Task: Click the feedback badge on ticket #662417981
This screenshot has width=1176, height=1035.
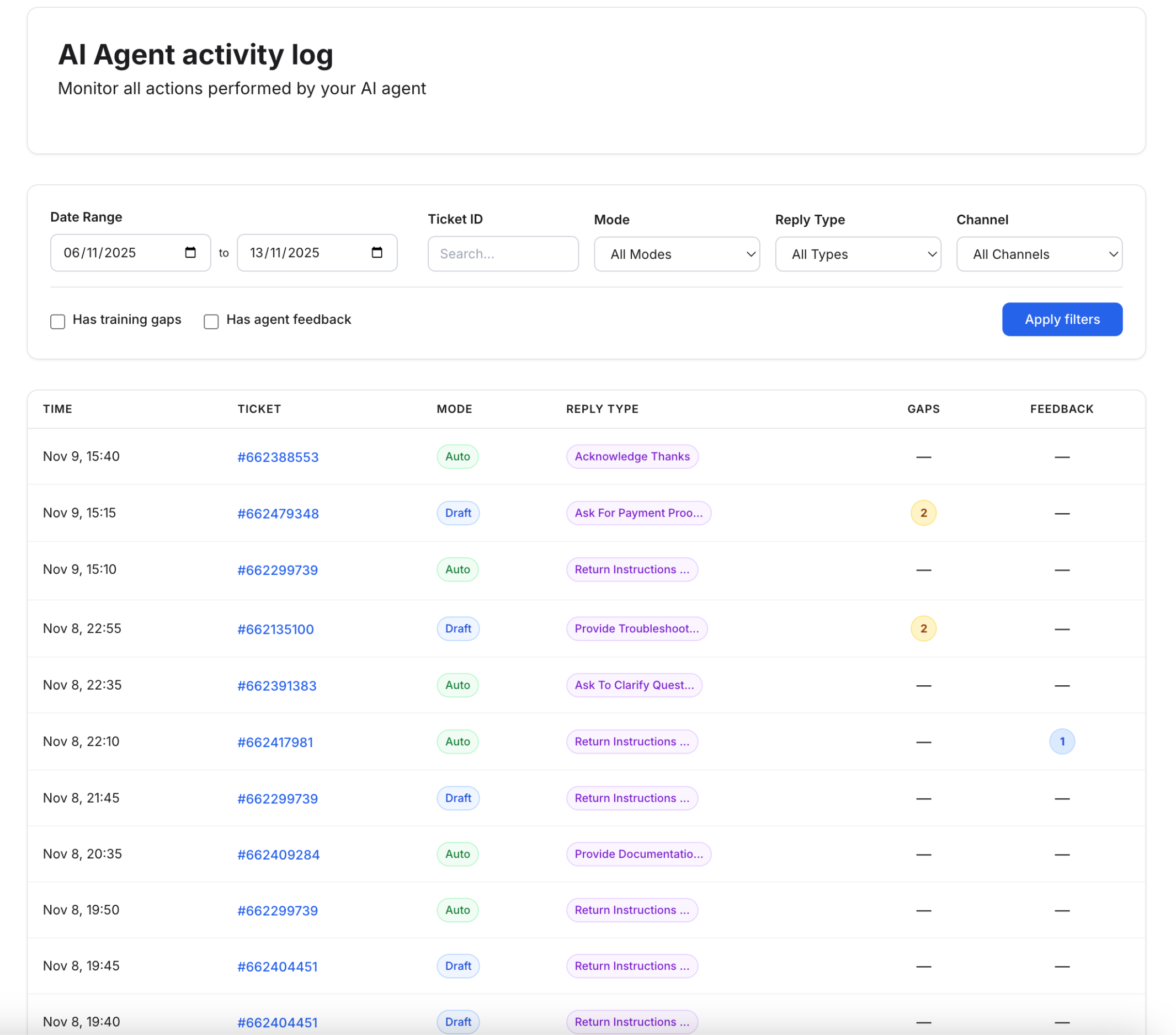Action: coord(1062,741)
